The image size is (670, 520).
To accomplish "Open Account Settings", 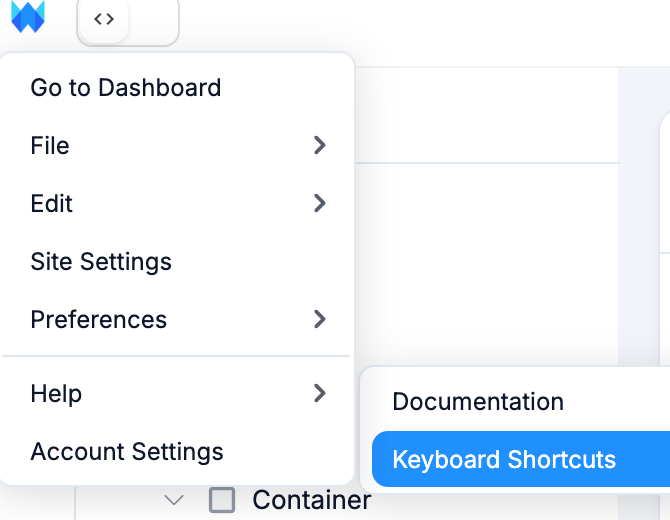I will [x=127, y=451].
